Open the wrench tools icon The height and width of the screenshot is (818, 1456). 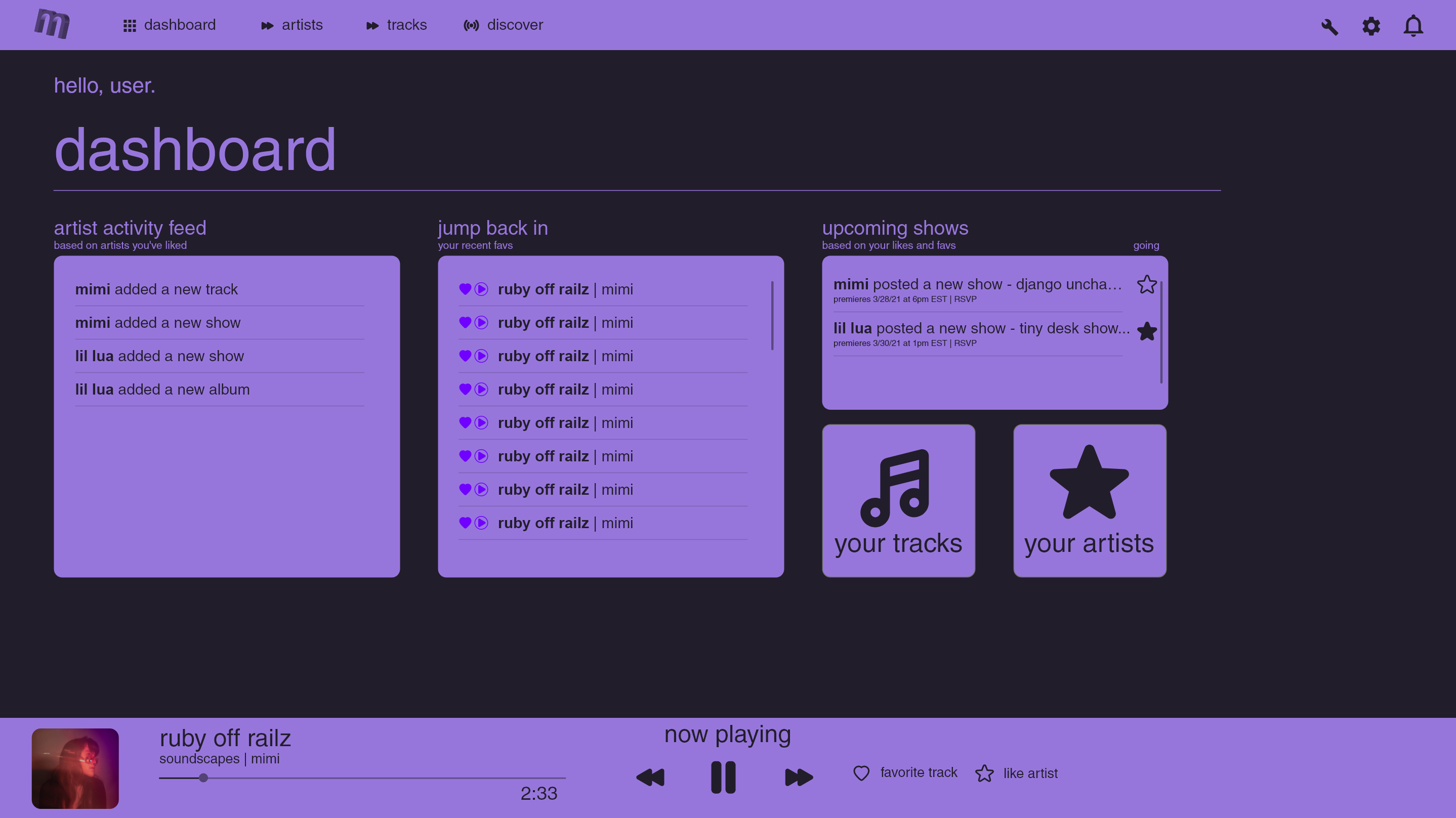[x=1329, y=26]
